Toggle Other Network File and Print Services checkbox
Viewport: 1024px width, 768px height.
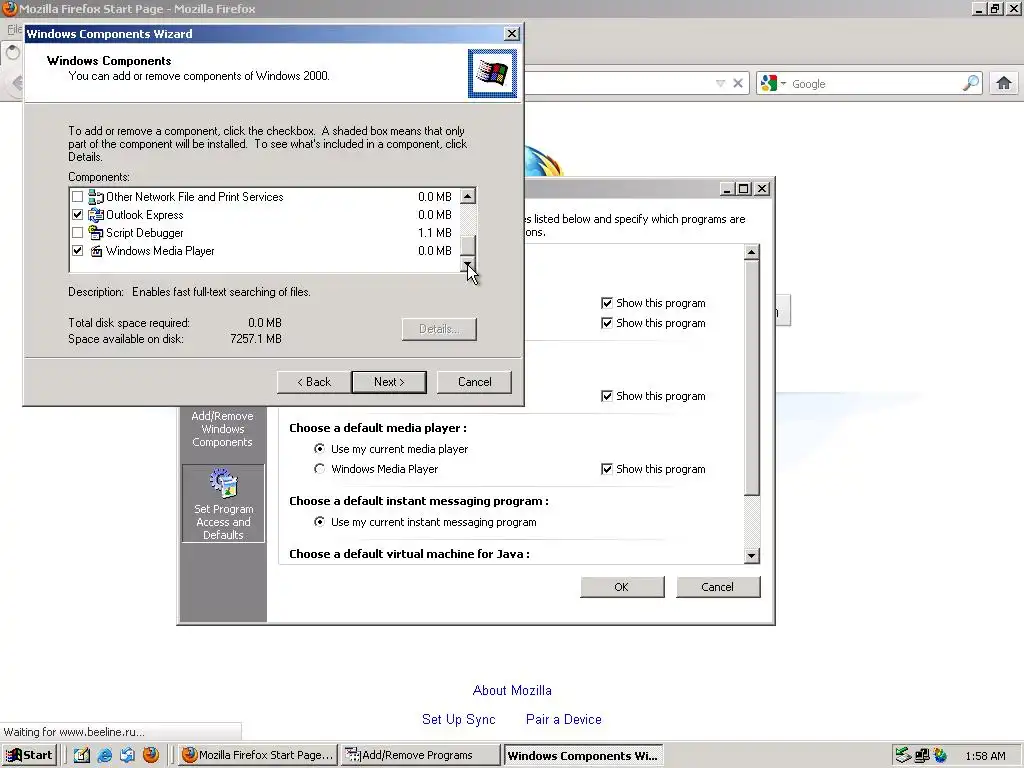pyautogui.click(x=78, y=197)
